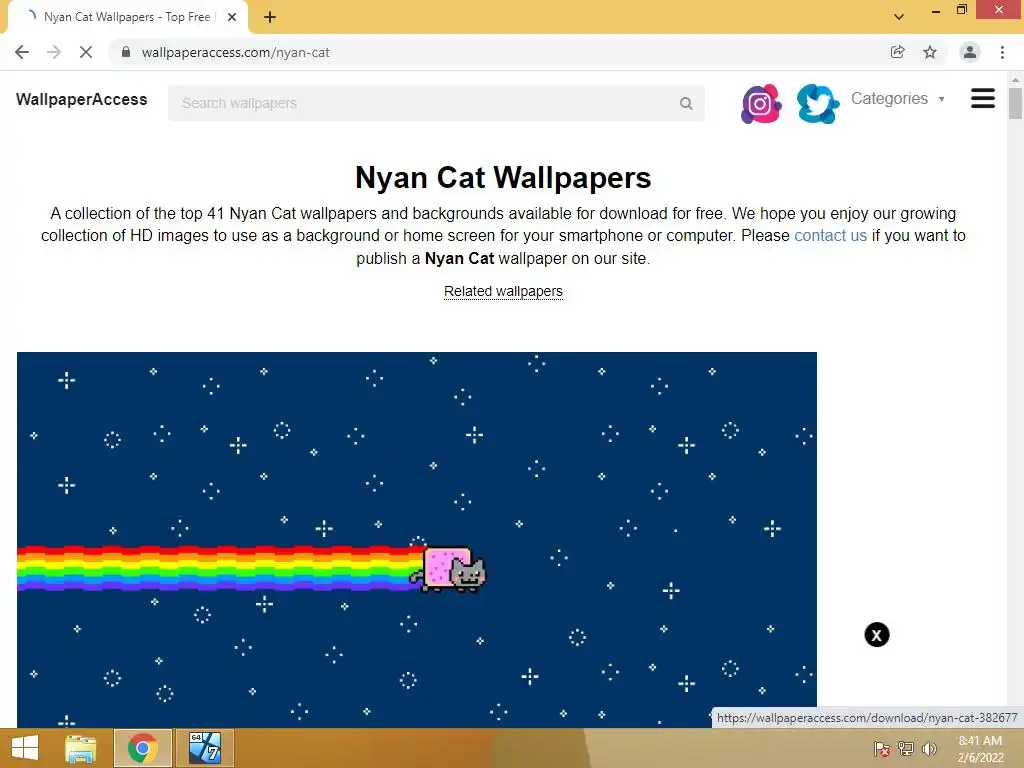Go back to the previous page
Screen dimensions: 1024x768
click(x=22, y=52)
